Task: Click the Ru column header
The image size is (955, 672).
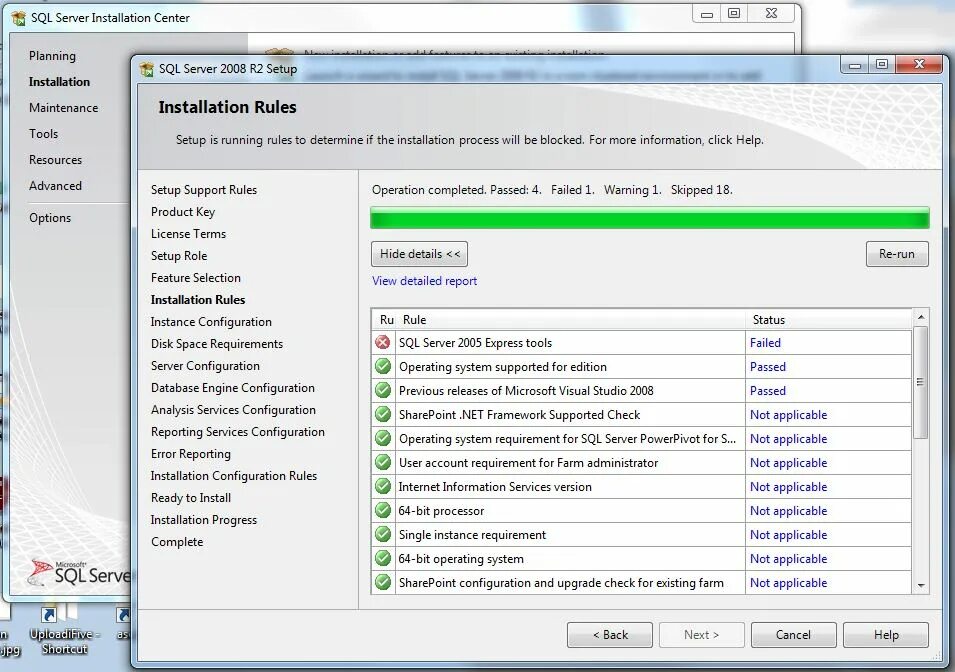Action: [x=386, y=319]
